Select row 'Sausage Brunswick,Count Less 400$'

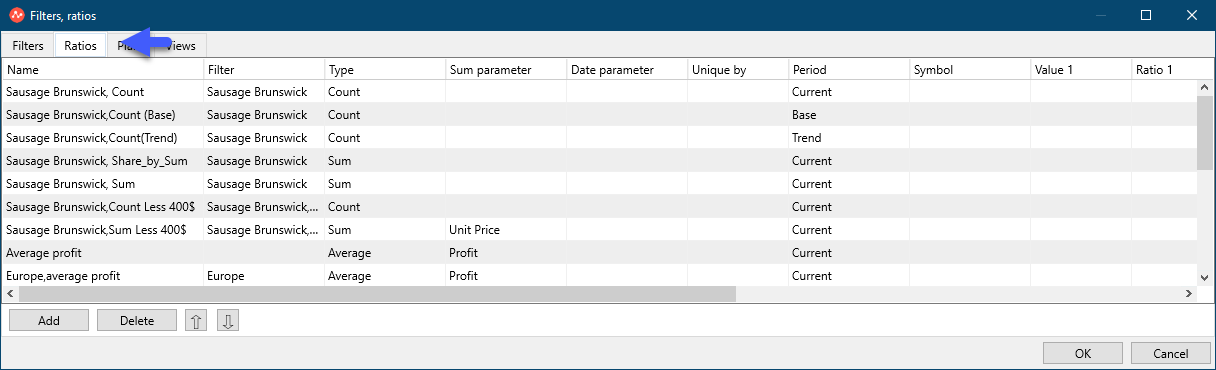[x=600, y=207]
